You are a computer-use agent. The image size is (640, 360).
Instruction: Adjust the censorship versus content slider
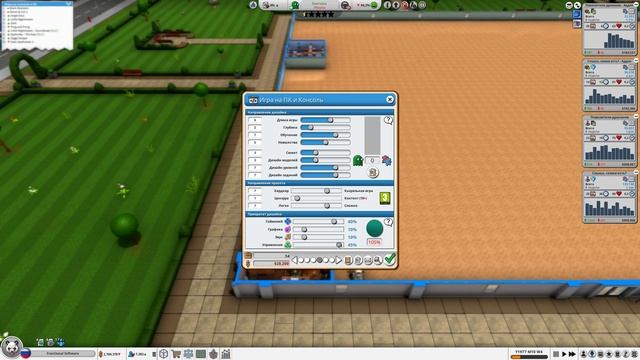pos(316,198)
